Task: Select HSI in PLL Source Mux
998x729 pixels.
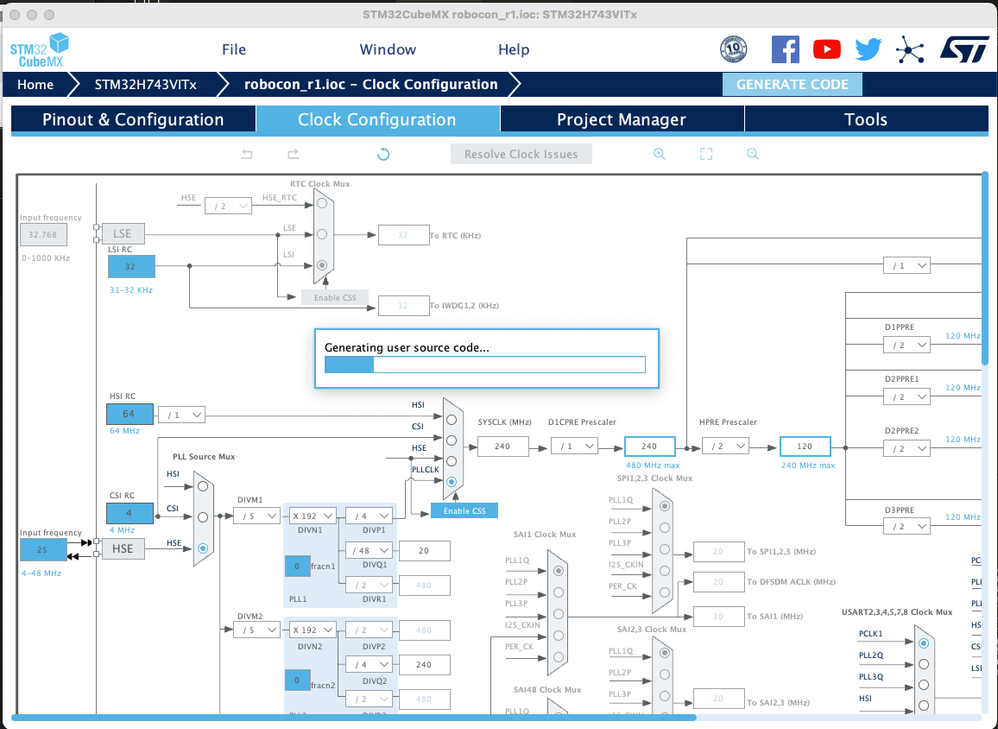Action: coord(203,486)
